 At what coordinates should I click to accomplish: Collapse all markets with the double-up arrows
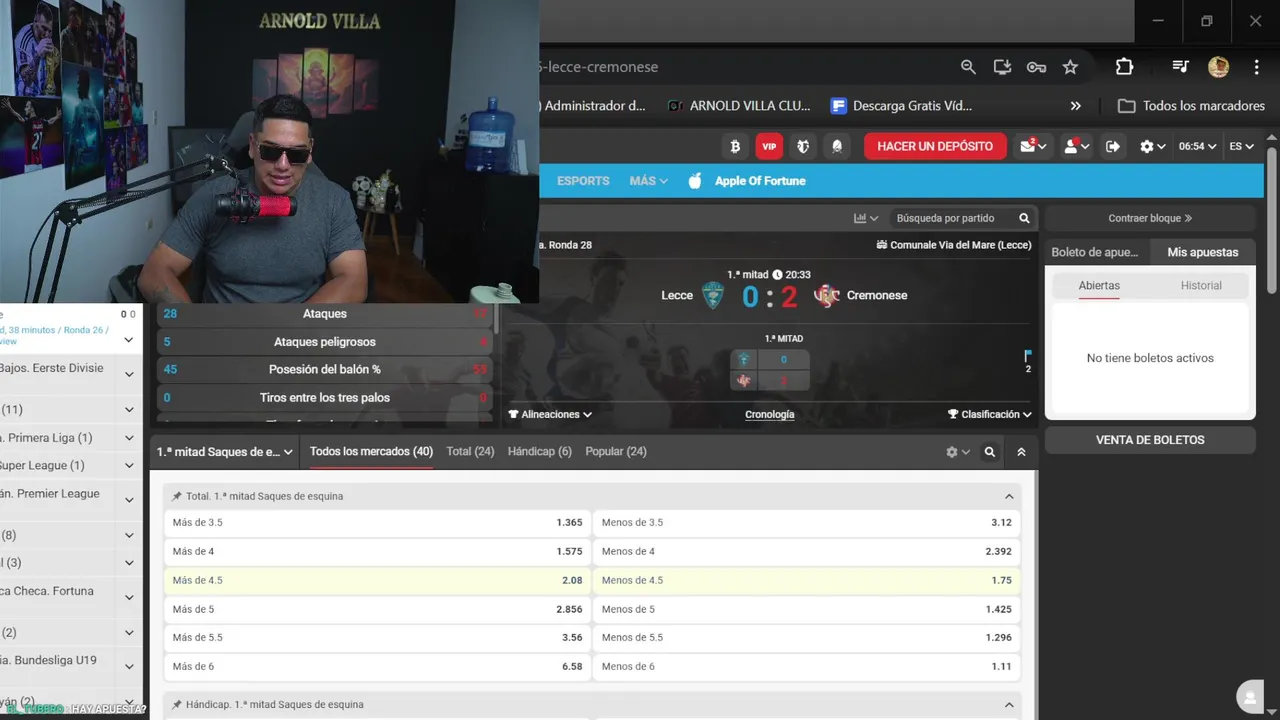[1021, 452]
